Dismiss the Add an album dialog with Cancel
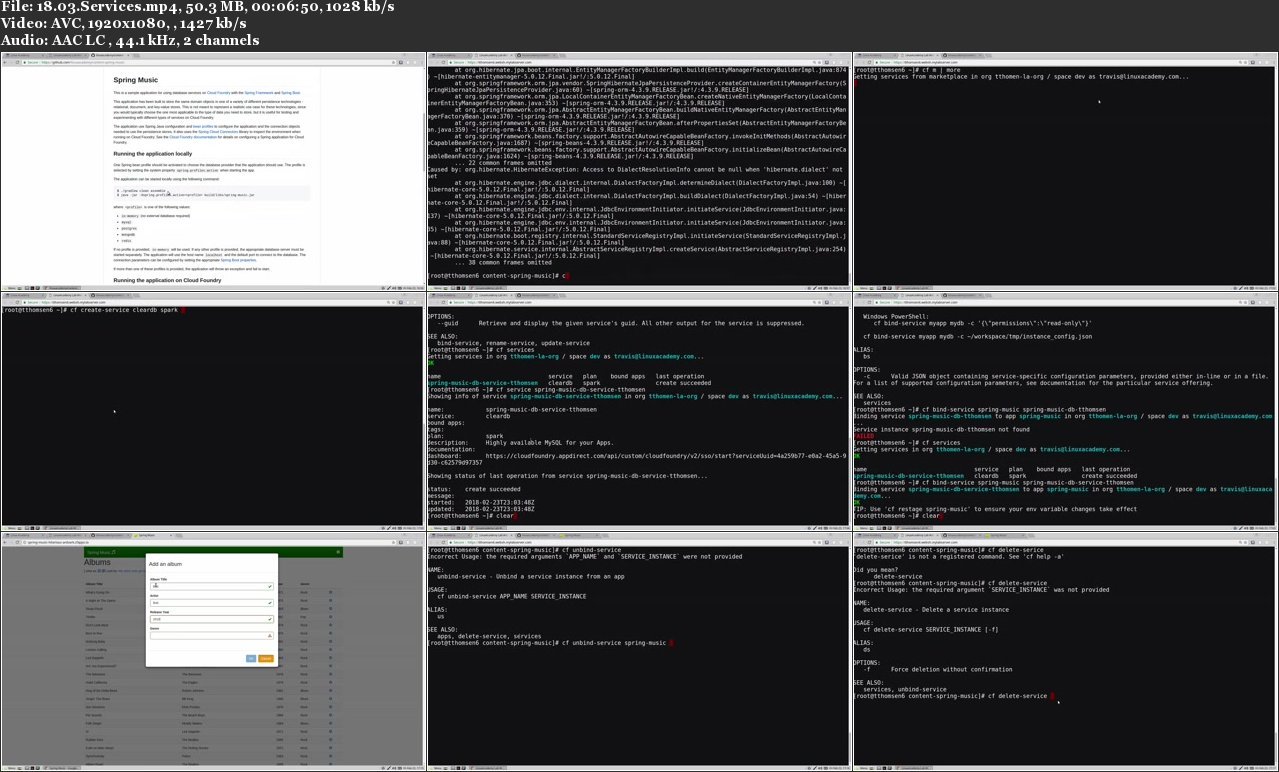 [266, 658]
